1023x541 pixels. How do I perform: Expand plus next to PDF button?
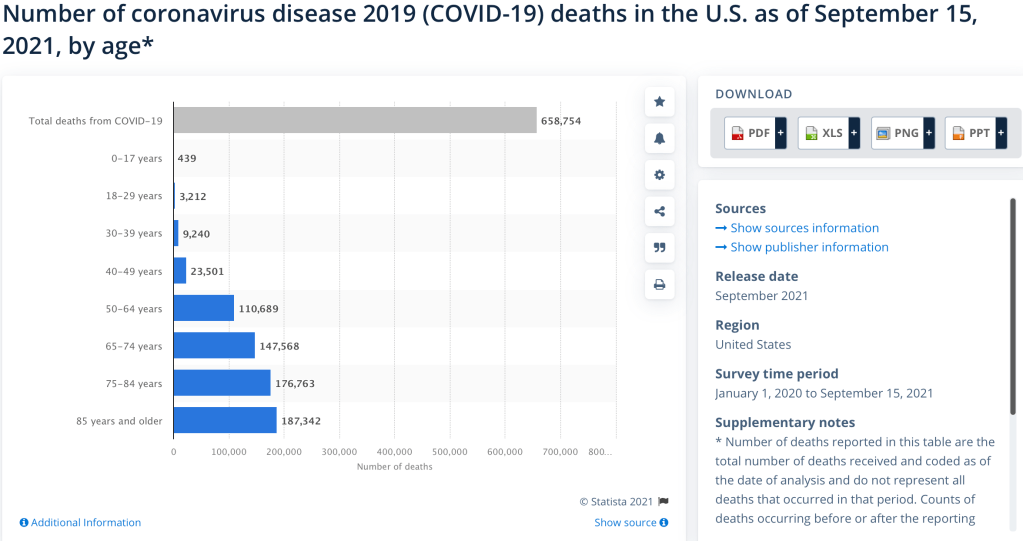781,133
